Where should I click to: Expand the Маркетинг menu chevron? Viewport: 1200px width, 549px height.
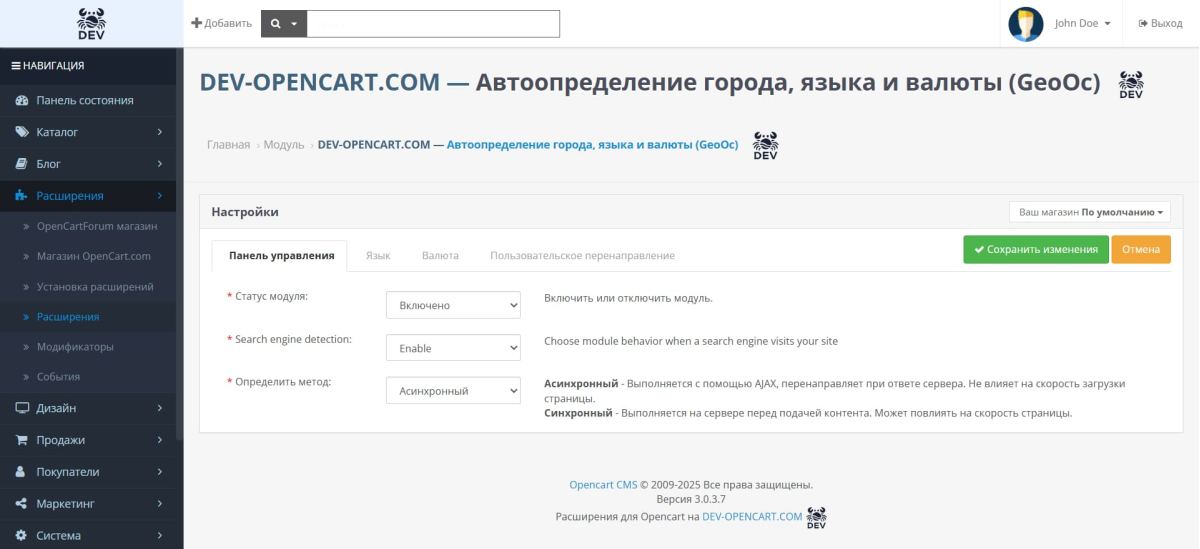coord(160,504)
